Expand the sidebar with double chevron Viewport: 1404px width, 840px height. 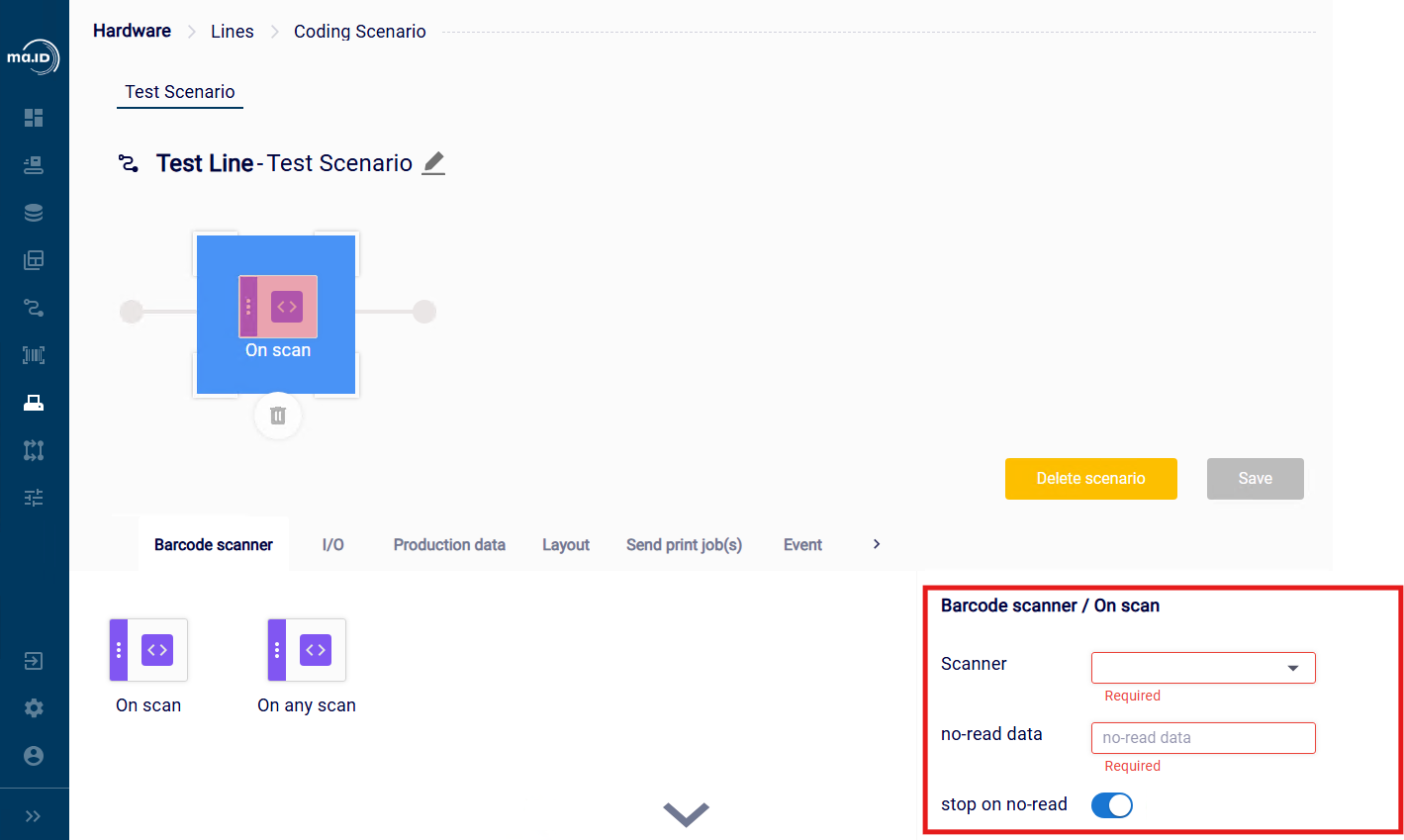click(34, 816)
